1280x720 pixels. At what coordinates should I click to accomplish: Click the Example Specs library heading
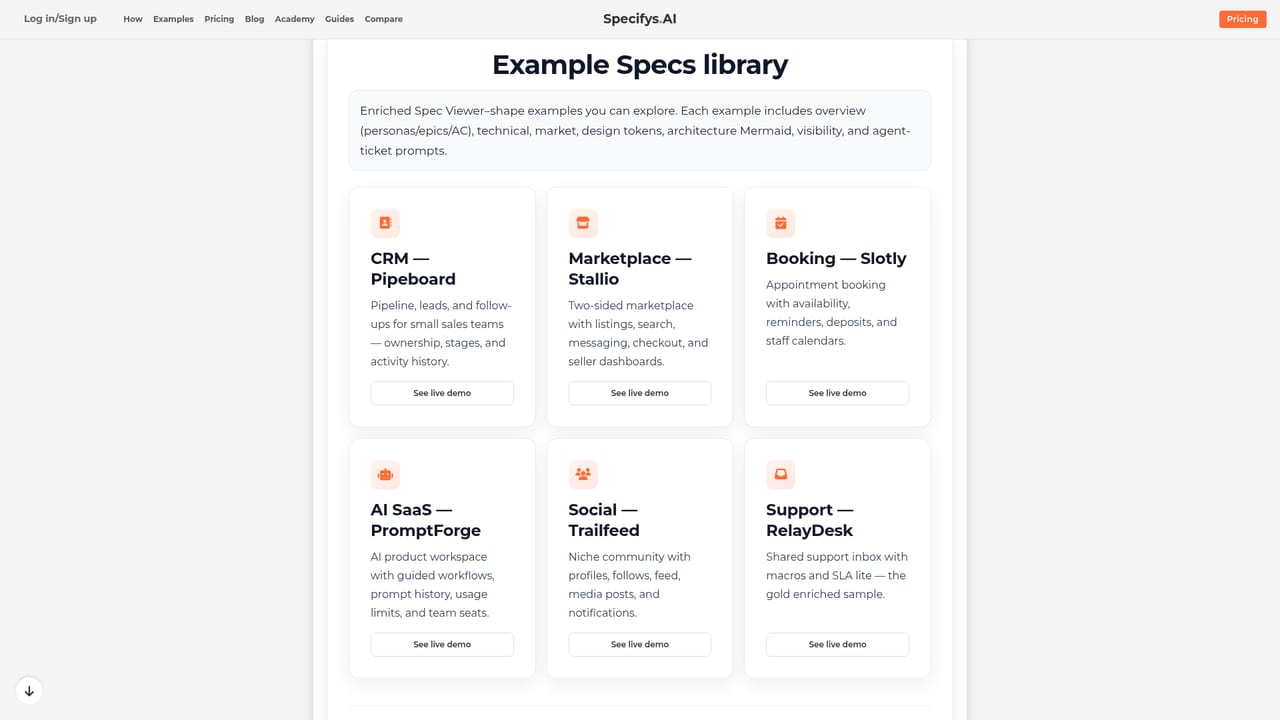pyautogui.click(x=640, y=64)
